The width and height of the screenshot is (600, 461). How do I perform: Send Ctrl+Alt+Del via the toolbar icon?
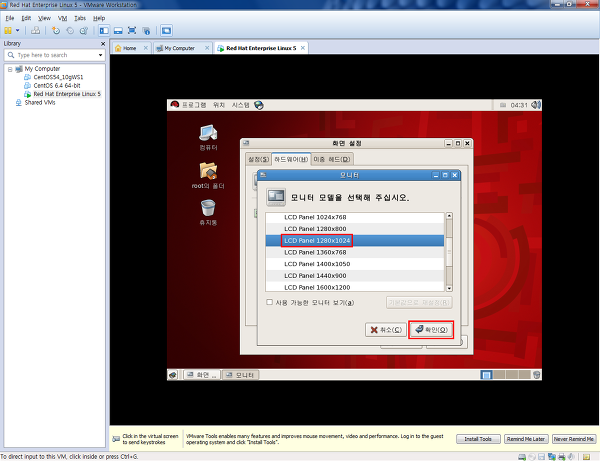tap(35, 30)
